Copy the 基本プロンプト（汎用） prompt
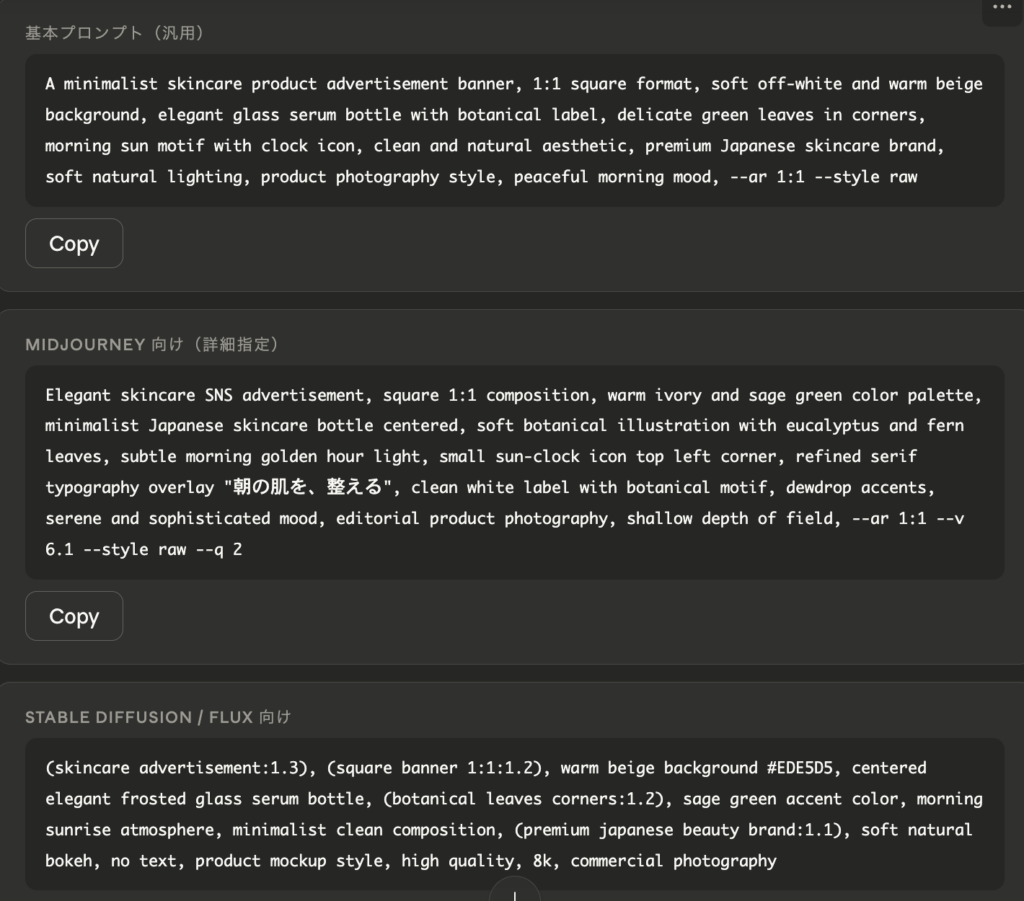This screenshot has height=901, width=1024. pyautogui.click(x=74, y=244)
